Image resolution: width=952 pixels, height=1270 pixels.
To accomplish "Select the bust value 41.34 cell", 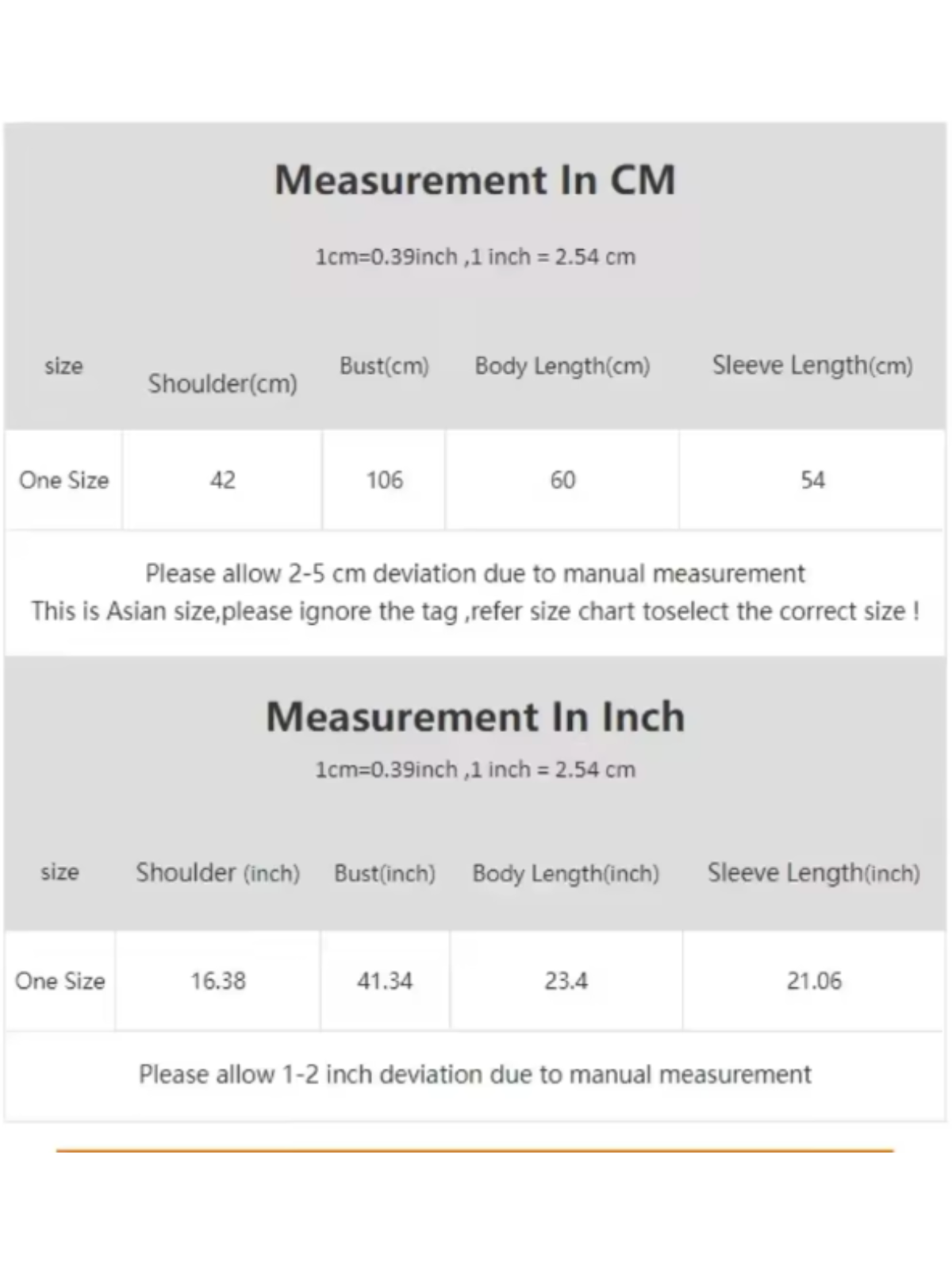I will coord(385,981).
